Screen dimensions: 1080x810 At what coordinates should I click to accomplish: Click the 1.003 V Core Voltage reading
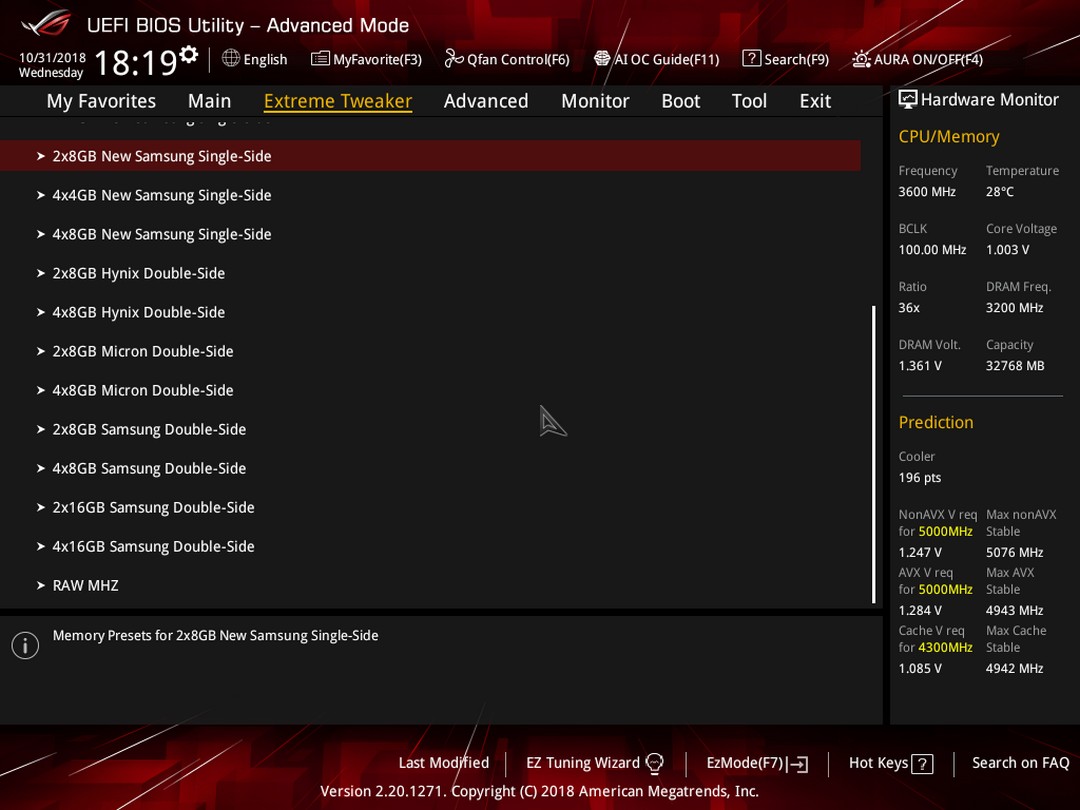tap(1008, 250)
